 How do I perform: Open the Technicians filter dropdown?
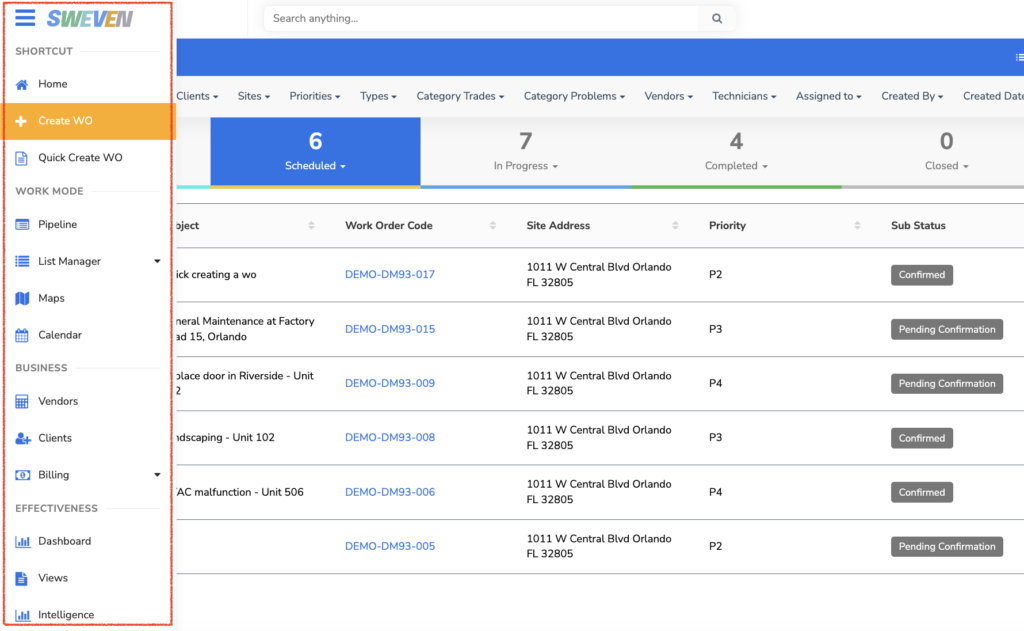pos(744,96)
